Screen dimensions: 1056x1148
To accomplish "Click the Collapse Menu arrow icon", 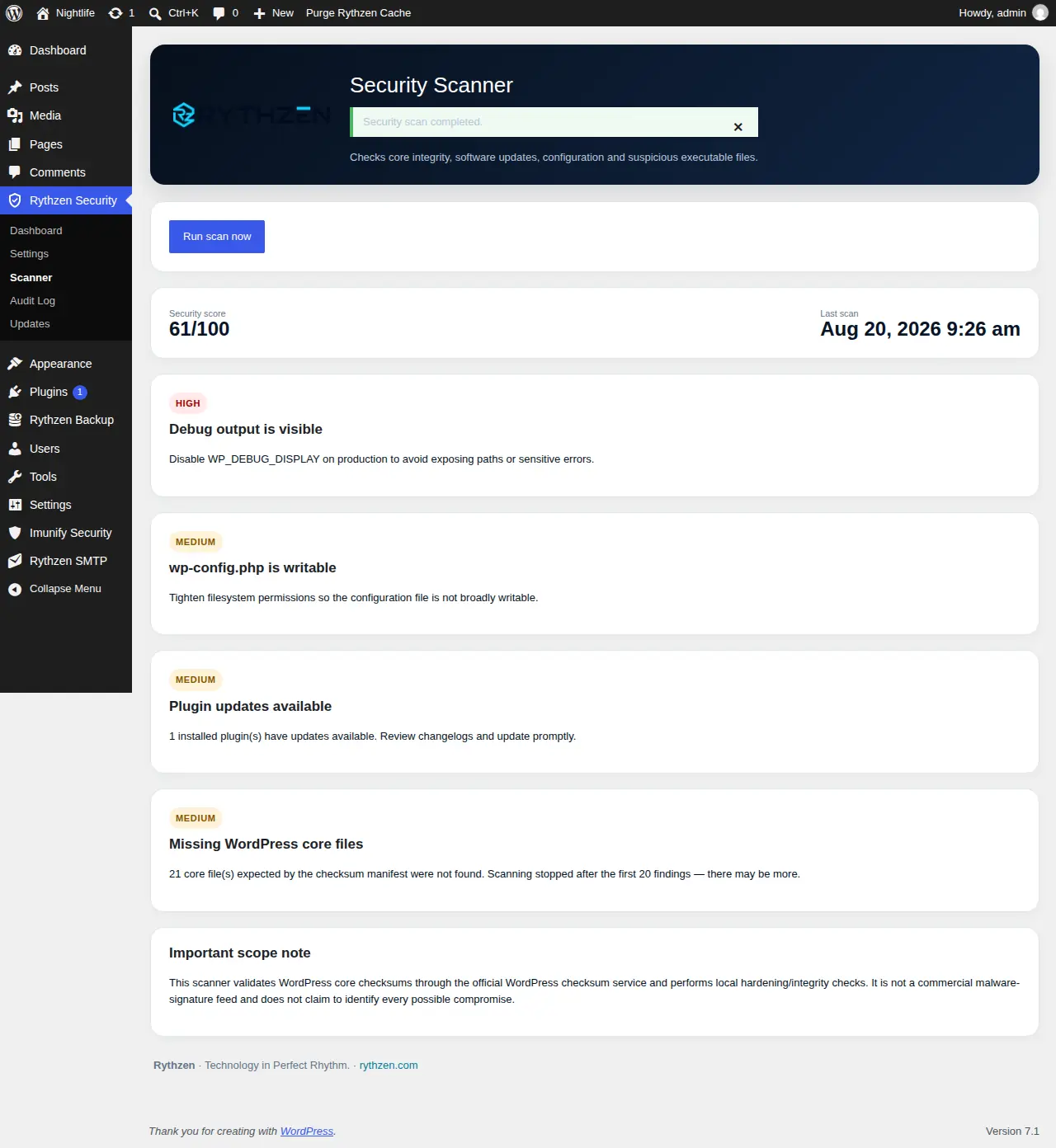I will [15, 589].
